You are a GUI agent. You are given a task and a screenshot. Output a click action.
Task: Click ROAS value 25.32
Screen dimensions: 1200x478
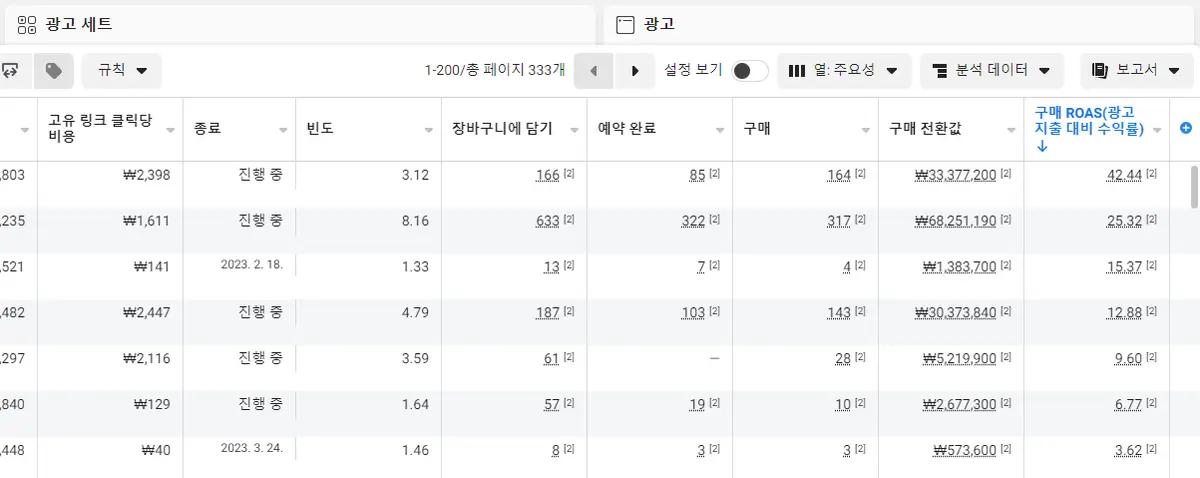1124,221
